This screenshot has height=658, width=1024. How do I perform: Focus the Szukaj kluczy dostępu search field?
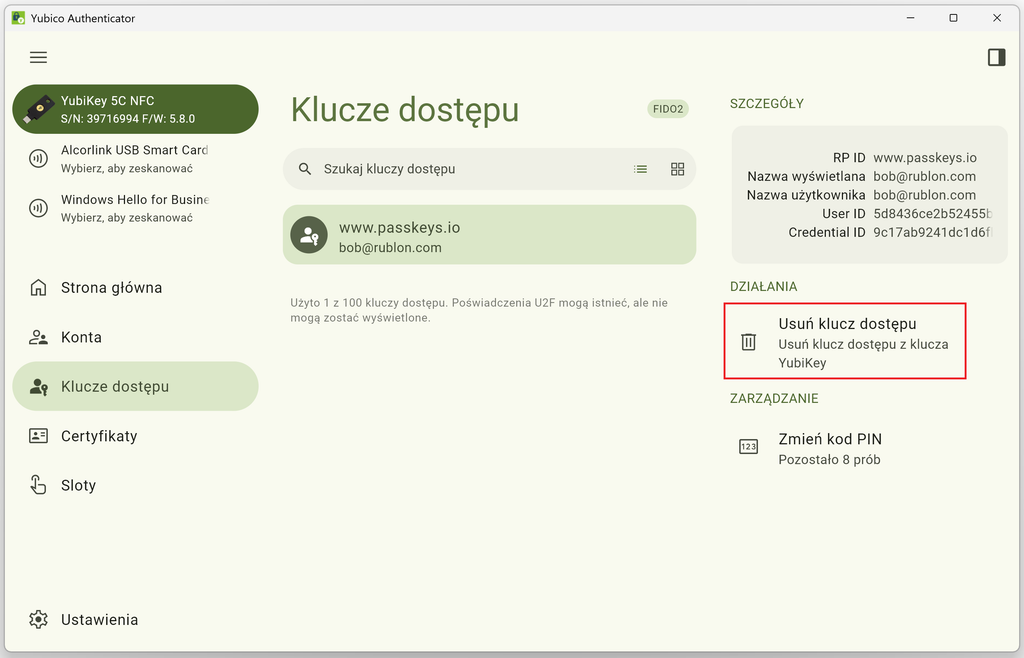click(489, 169)
